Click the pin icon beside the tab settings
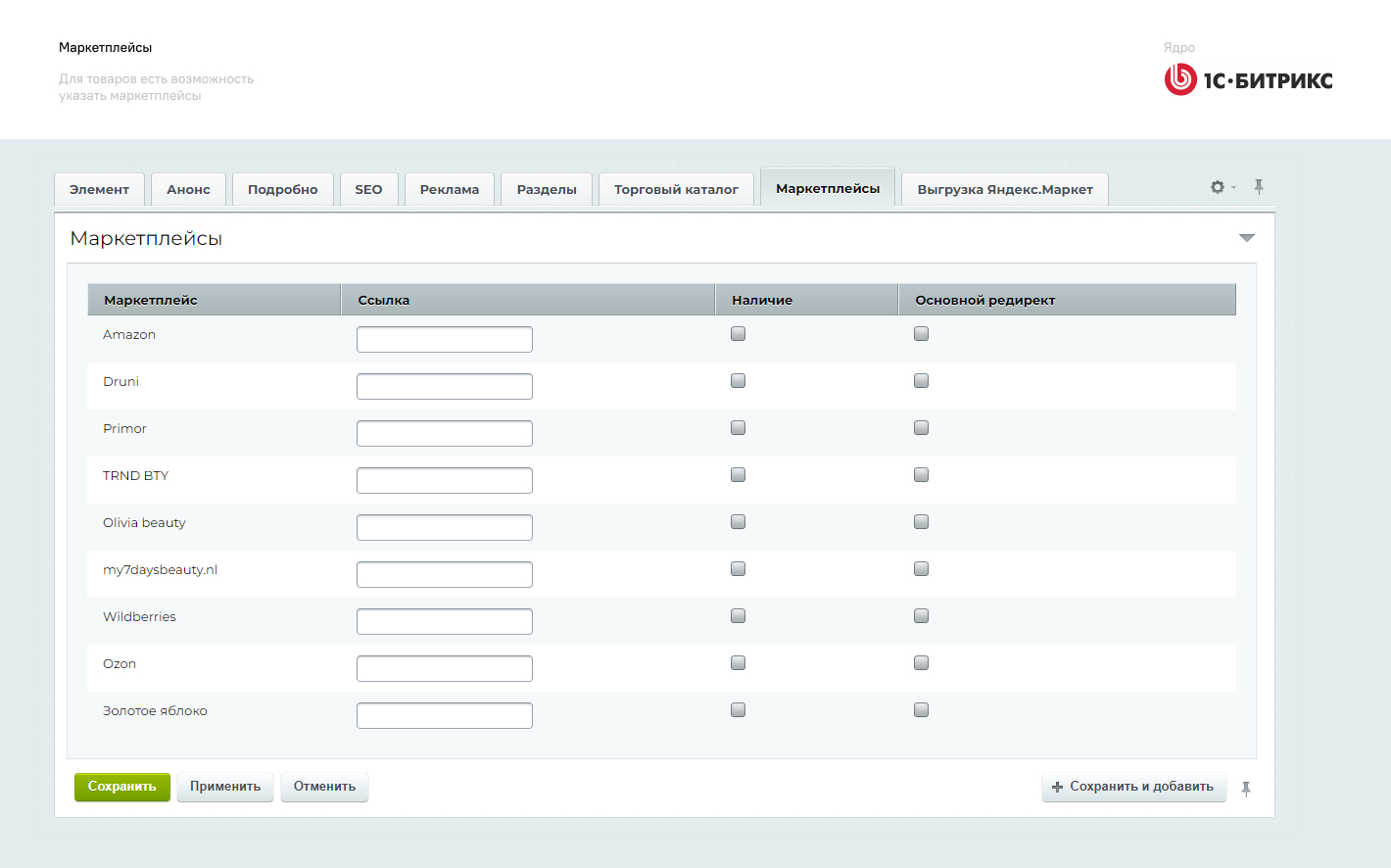The image size is (1391, 868). pos(1259,187)
